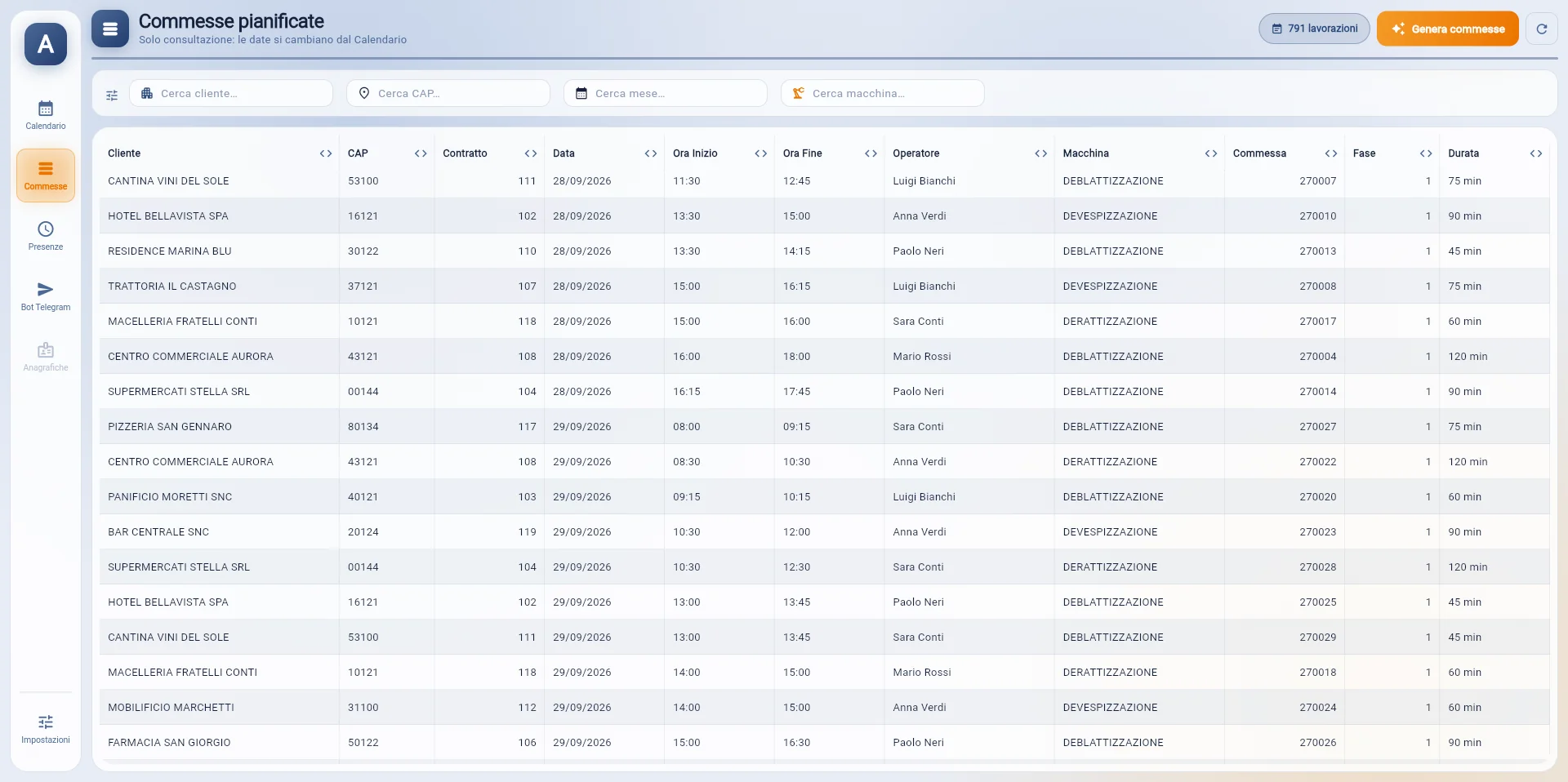Click the hamburger menu icon near title
Viewport: 1568px width, 782px height.
pyautogui.click(x=110, y=29)
